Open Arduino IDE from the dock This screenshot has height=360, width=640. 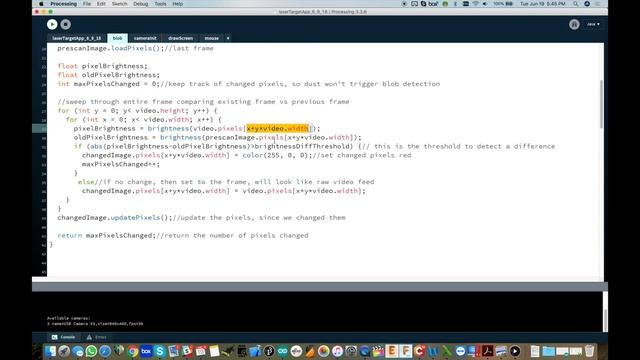[282, 351]
